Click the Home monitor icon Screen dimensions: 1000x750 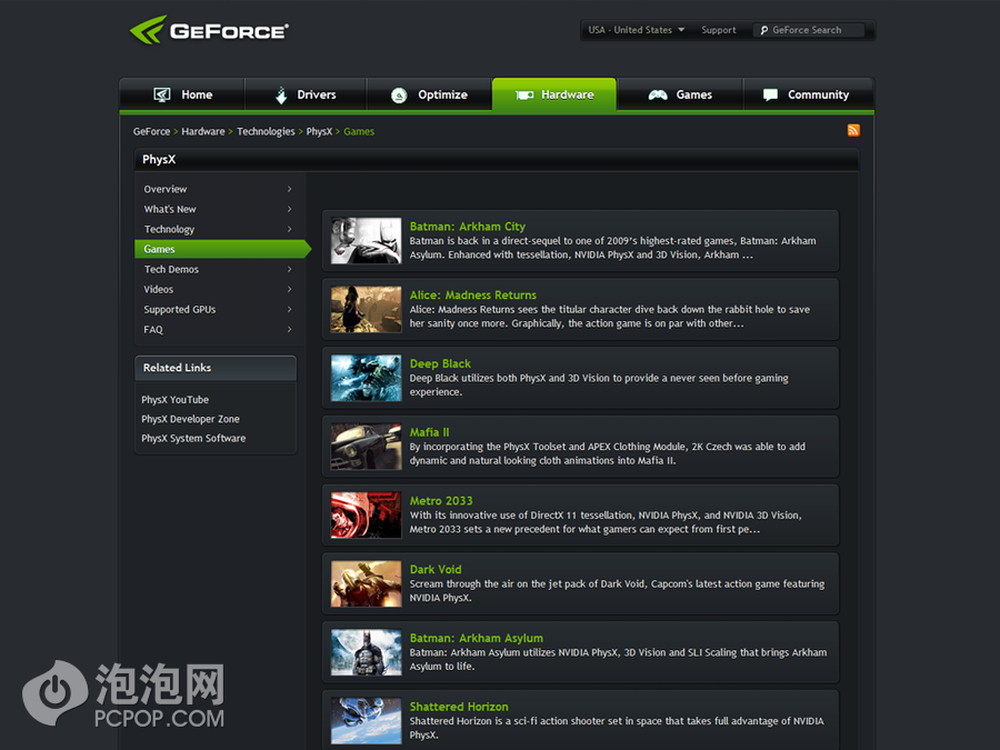(x=162, y=95)
